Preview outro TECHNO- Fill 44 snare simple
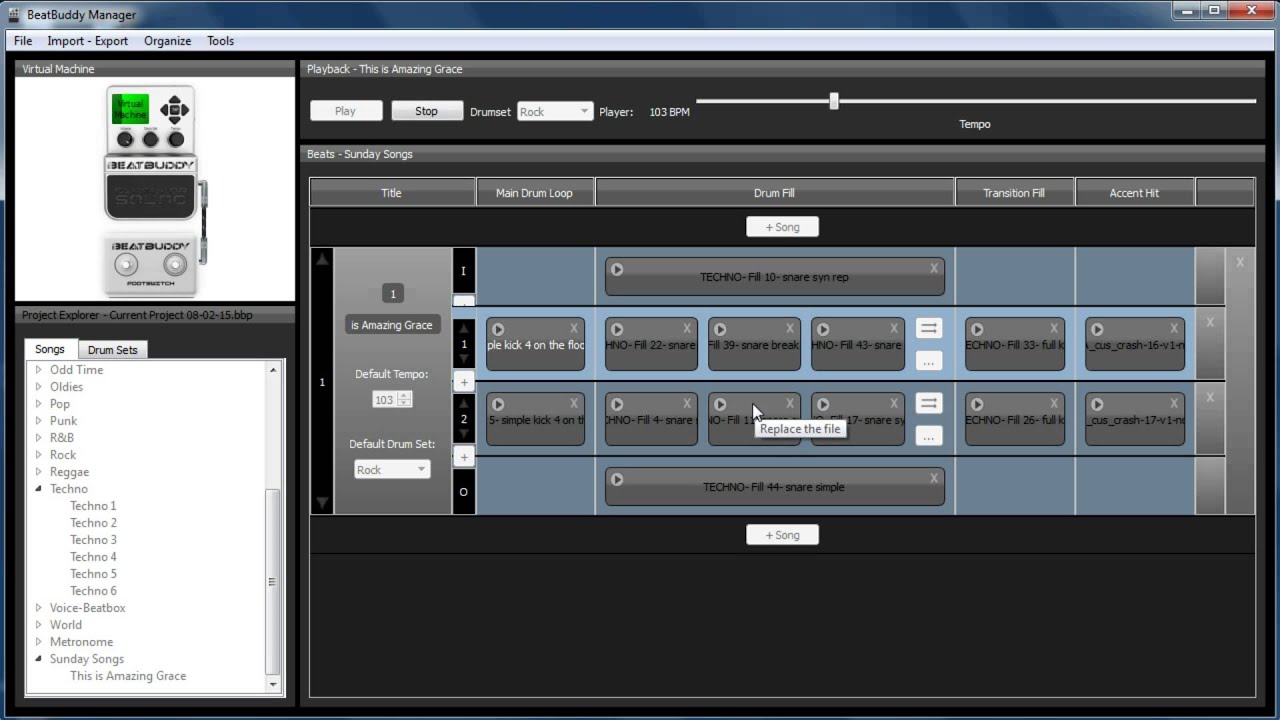 coord(617,479)
